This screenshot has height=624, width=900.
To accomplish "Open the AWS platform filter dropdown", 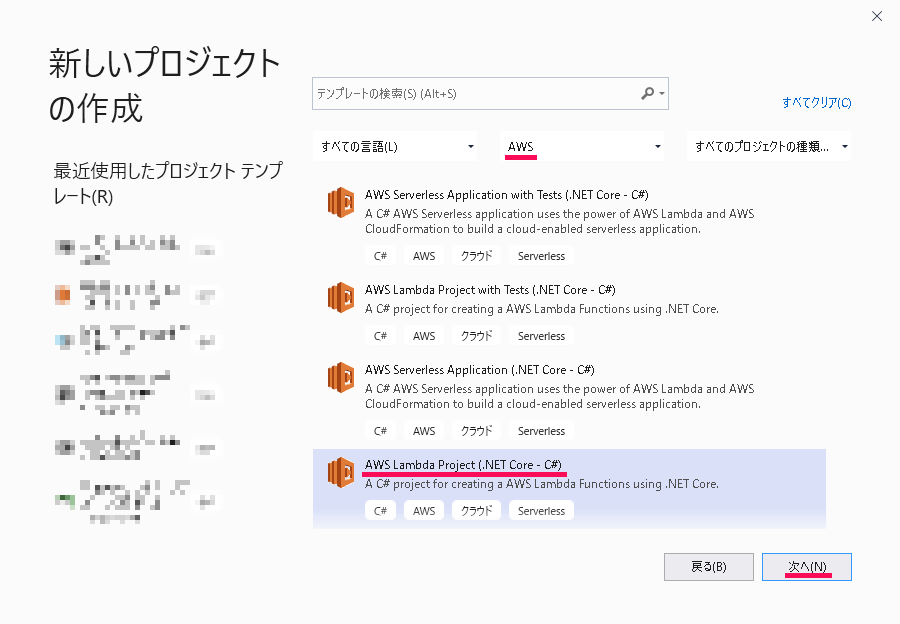I will coord(582,146).
